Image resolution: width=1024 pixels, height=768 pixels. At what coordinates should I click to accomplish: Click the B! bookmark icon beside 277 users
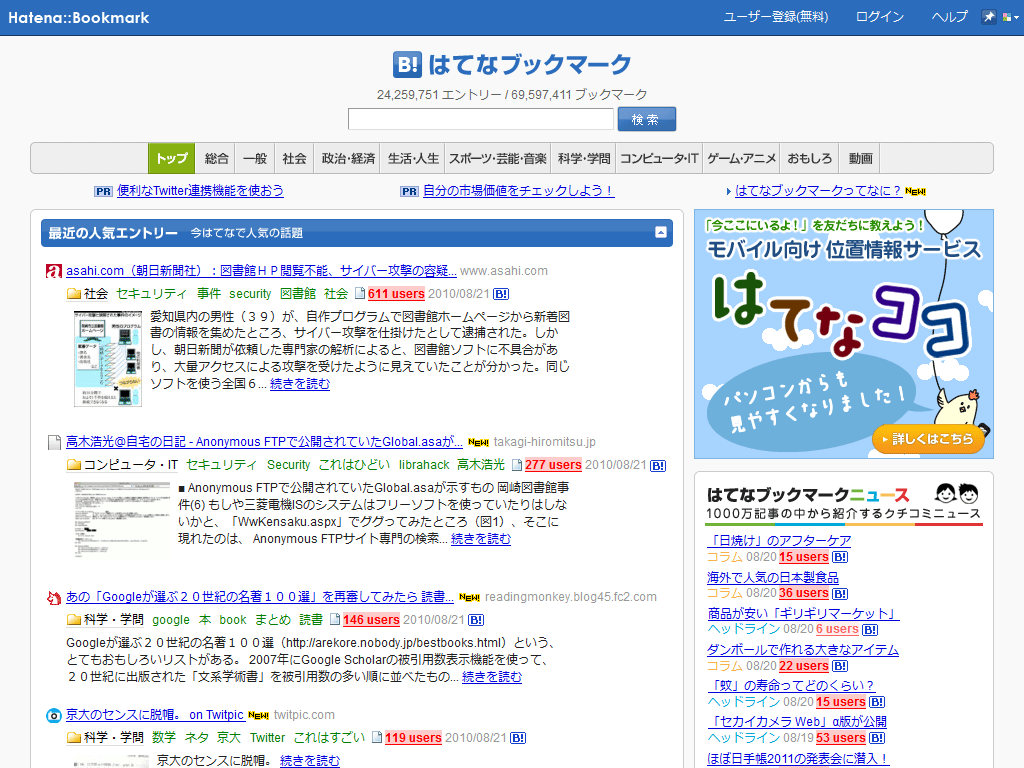click(x=658, y=465)
